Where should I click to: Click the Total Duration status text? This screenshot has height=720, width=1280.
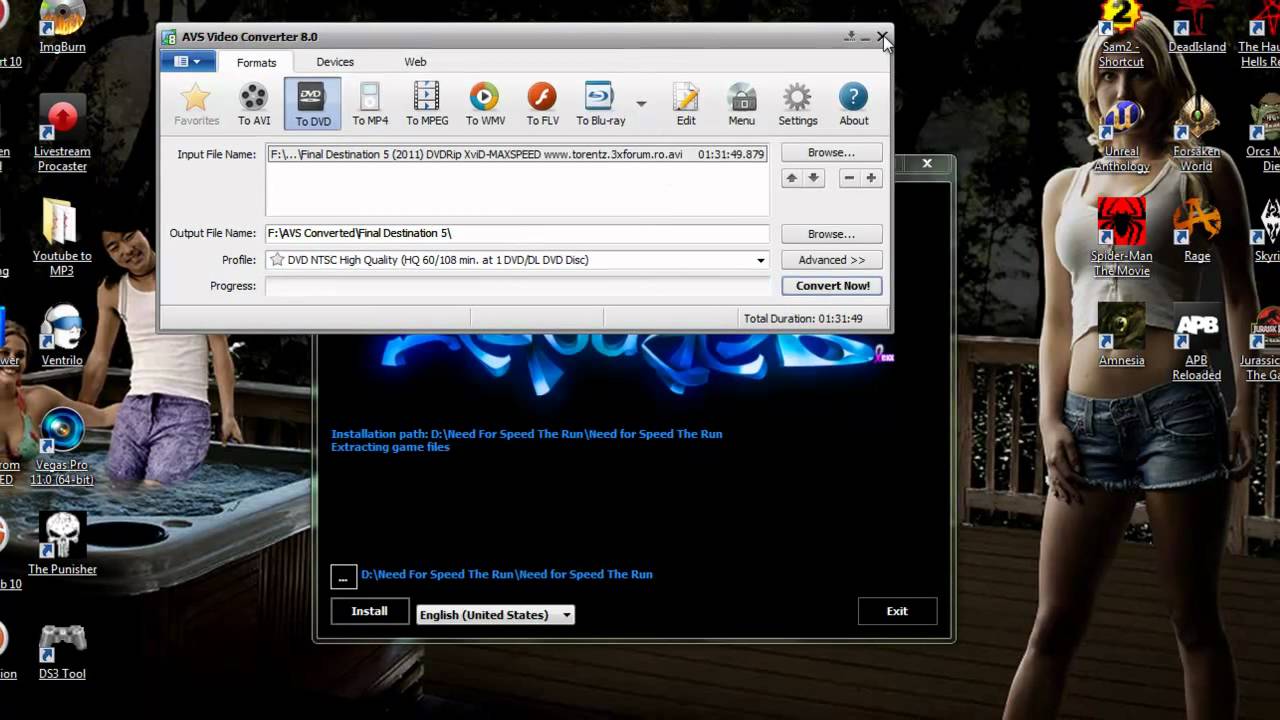802,319
